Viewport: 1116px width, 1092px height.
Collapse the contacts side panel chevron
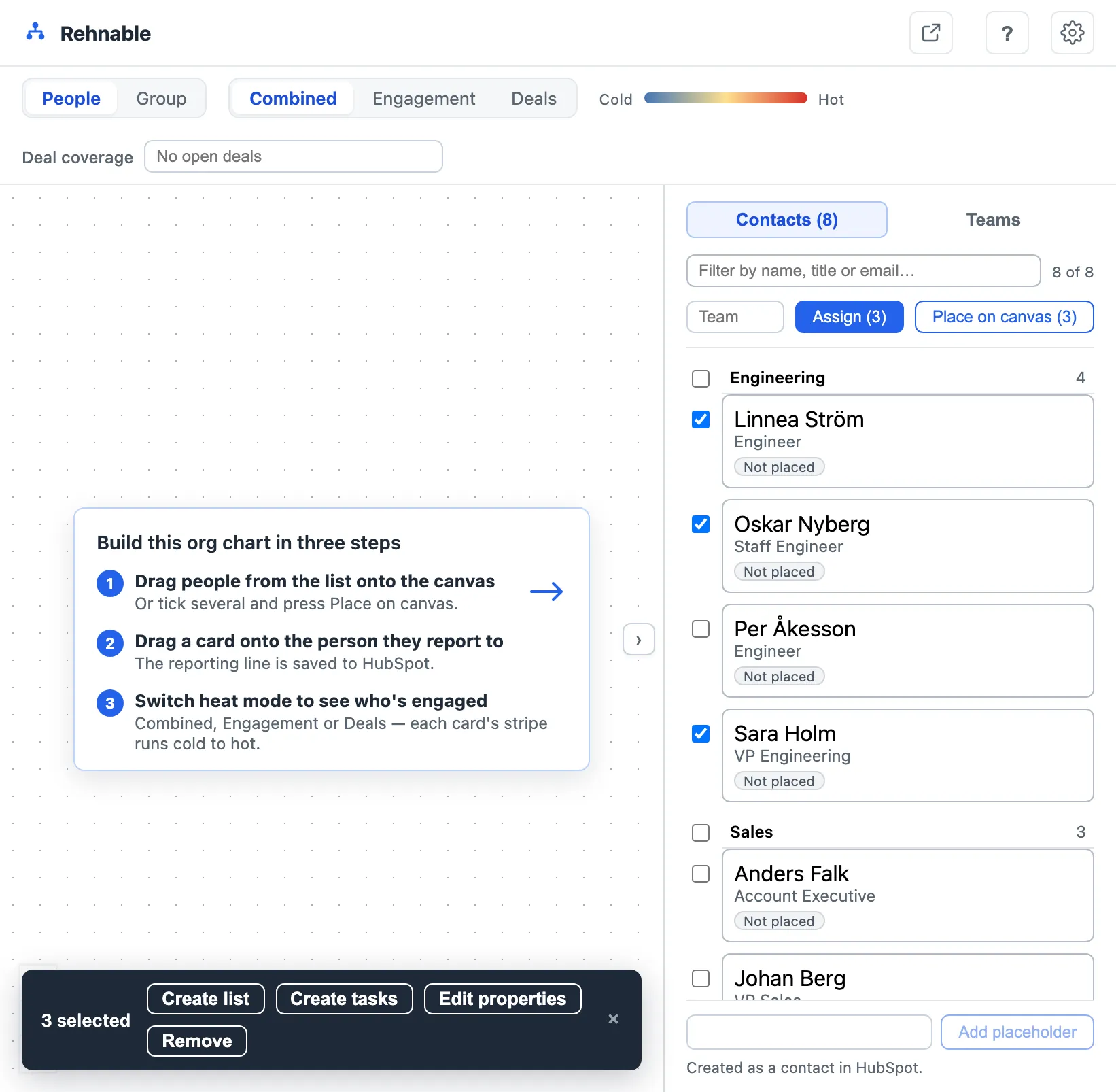[x=639, y=640]
